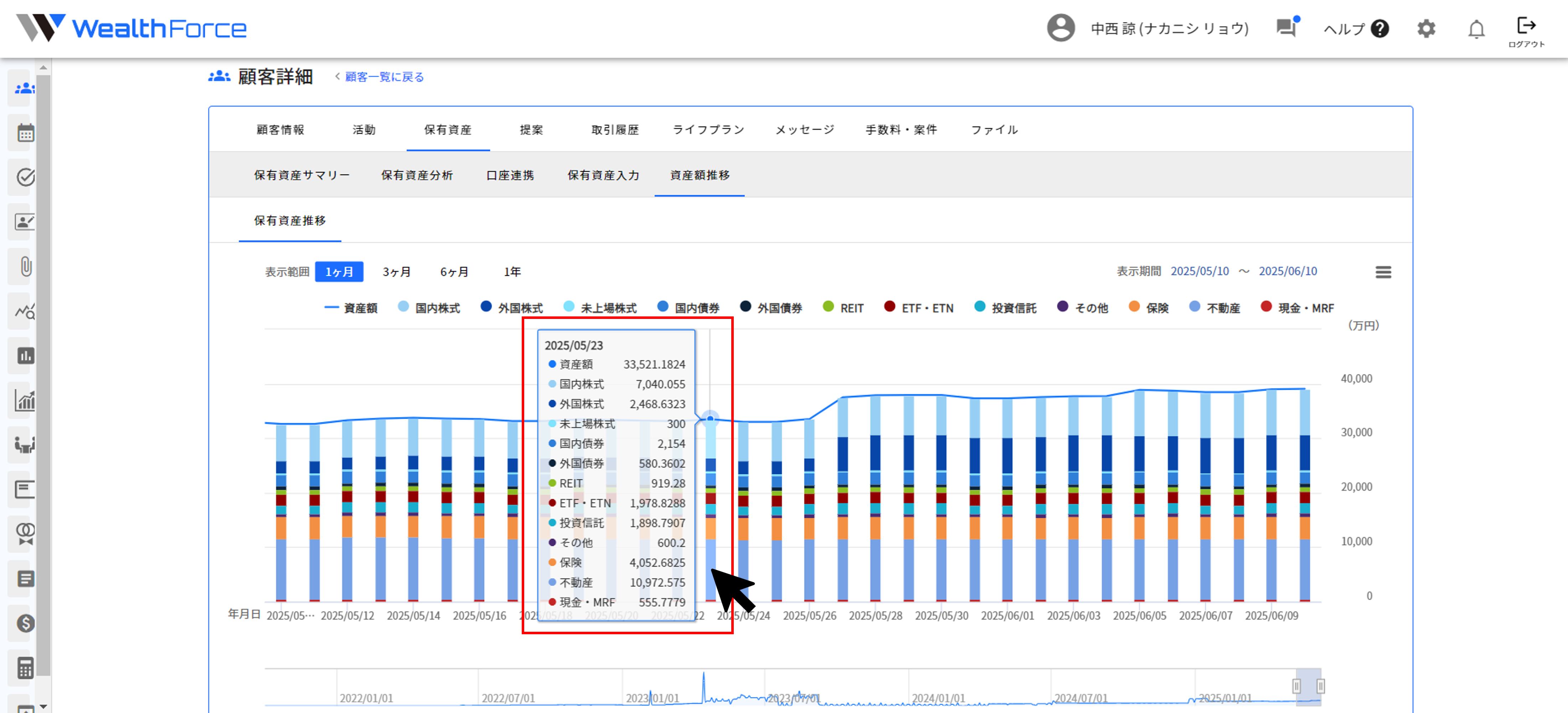Toggle その他 series in legend
This screenshot has width=1568, height=713.
point(1083,308)
